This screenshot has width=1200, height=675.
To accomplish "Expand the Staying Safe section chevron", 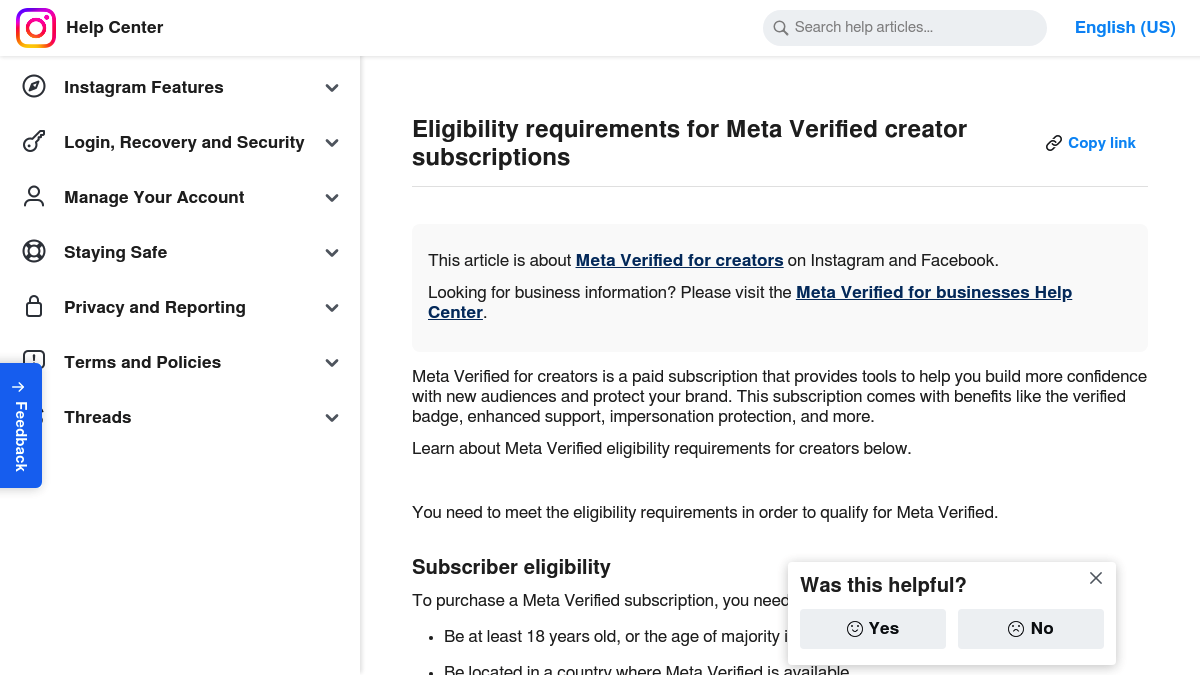I will pos(332,253).
